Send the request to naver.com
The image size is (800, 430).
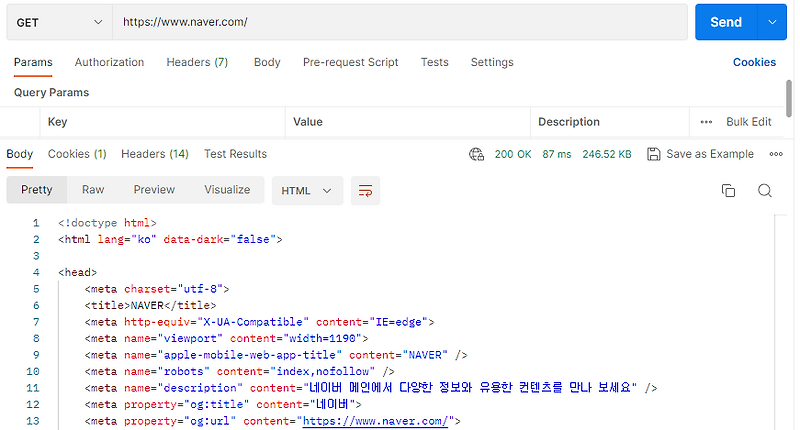tap(726, 22)
